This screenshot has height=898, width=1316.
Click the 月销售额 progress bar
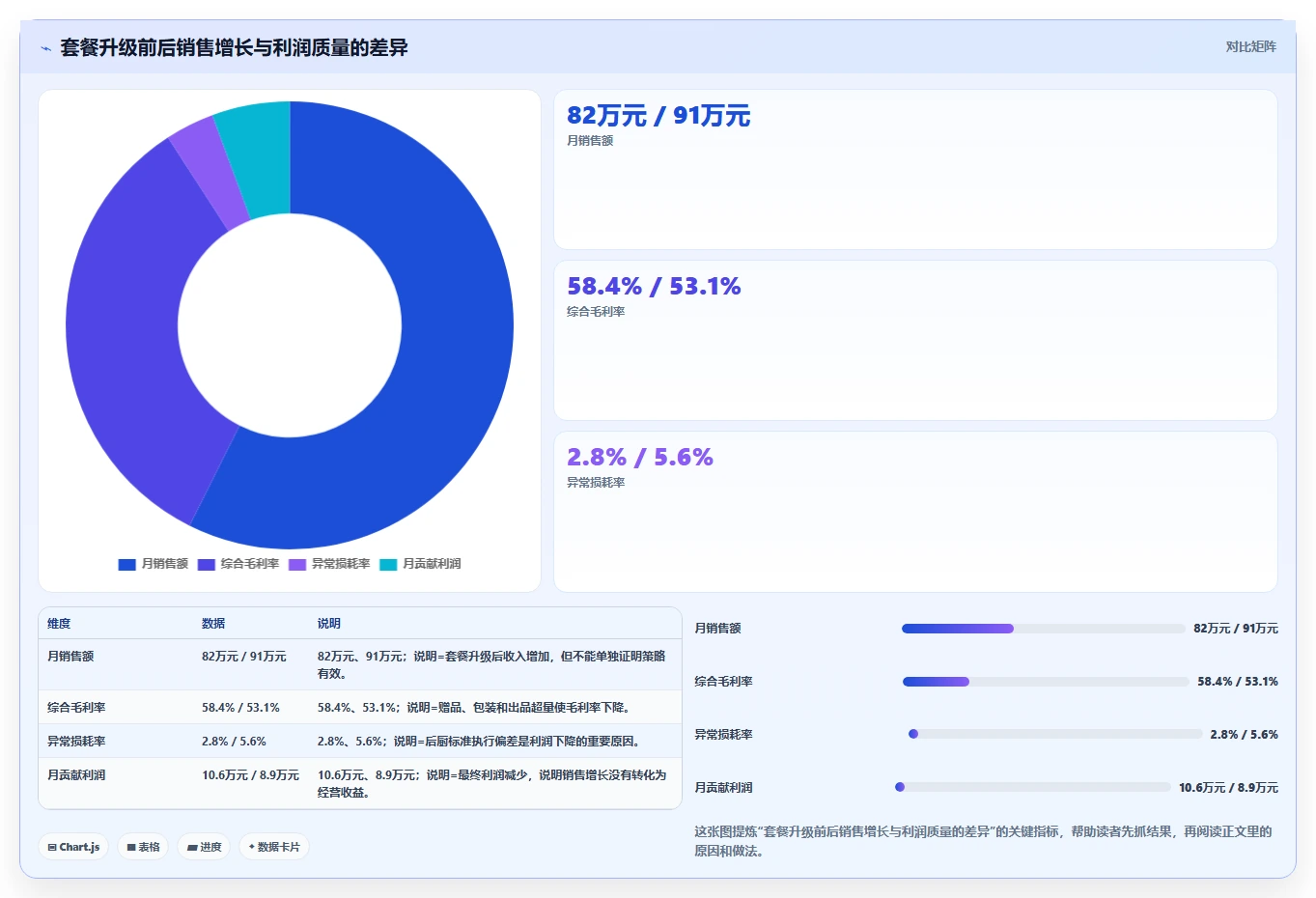1044,629
